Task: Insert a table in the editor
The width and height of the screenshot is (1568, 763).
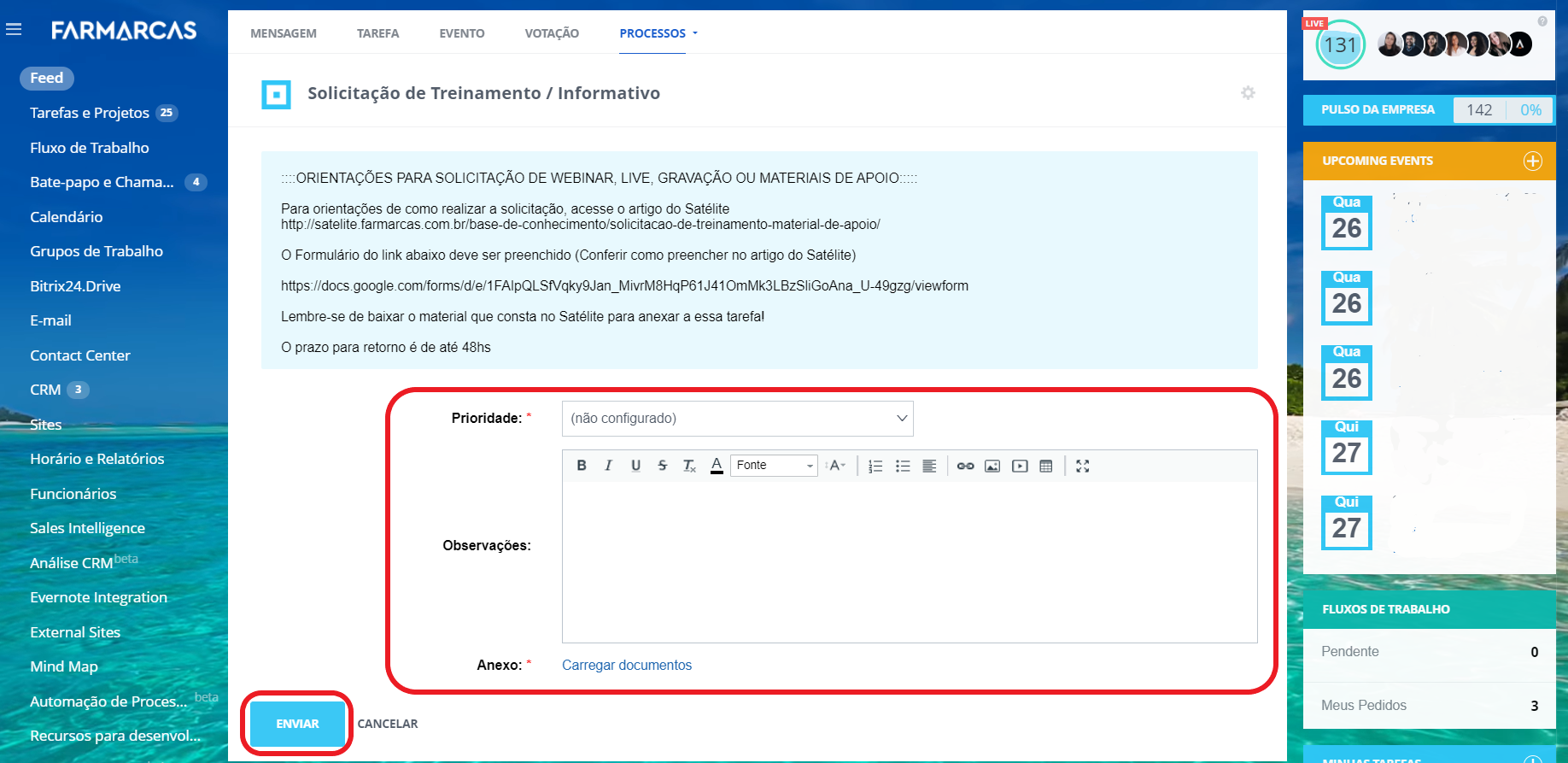Action: (x=1046, y=466)
